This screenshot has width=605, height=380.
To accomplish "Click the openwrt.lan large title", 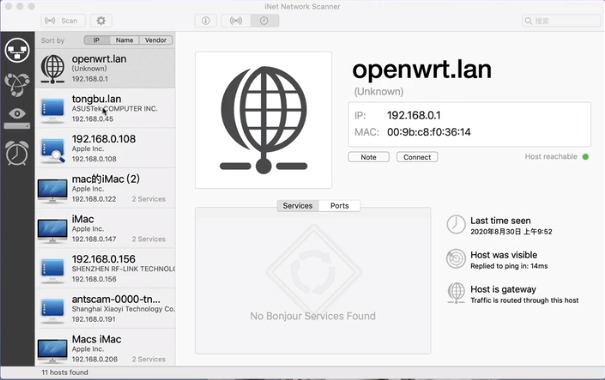I will (422, 70).
